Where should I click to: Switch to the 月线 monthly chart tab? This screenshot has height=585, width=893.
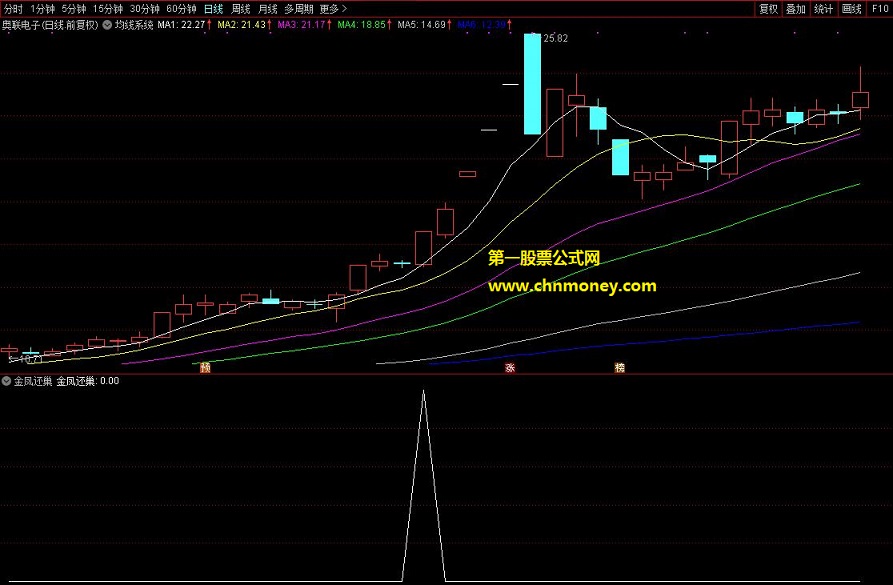coord(268,9)
